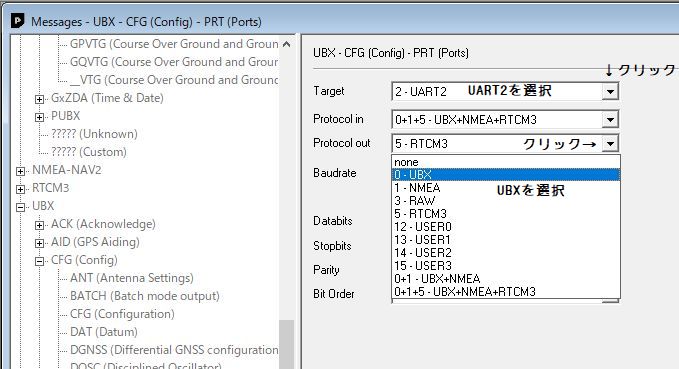
Task: Click the Messages window title icon
Action: (x=17, y=21)
